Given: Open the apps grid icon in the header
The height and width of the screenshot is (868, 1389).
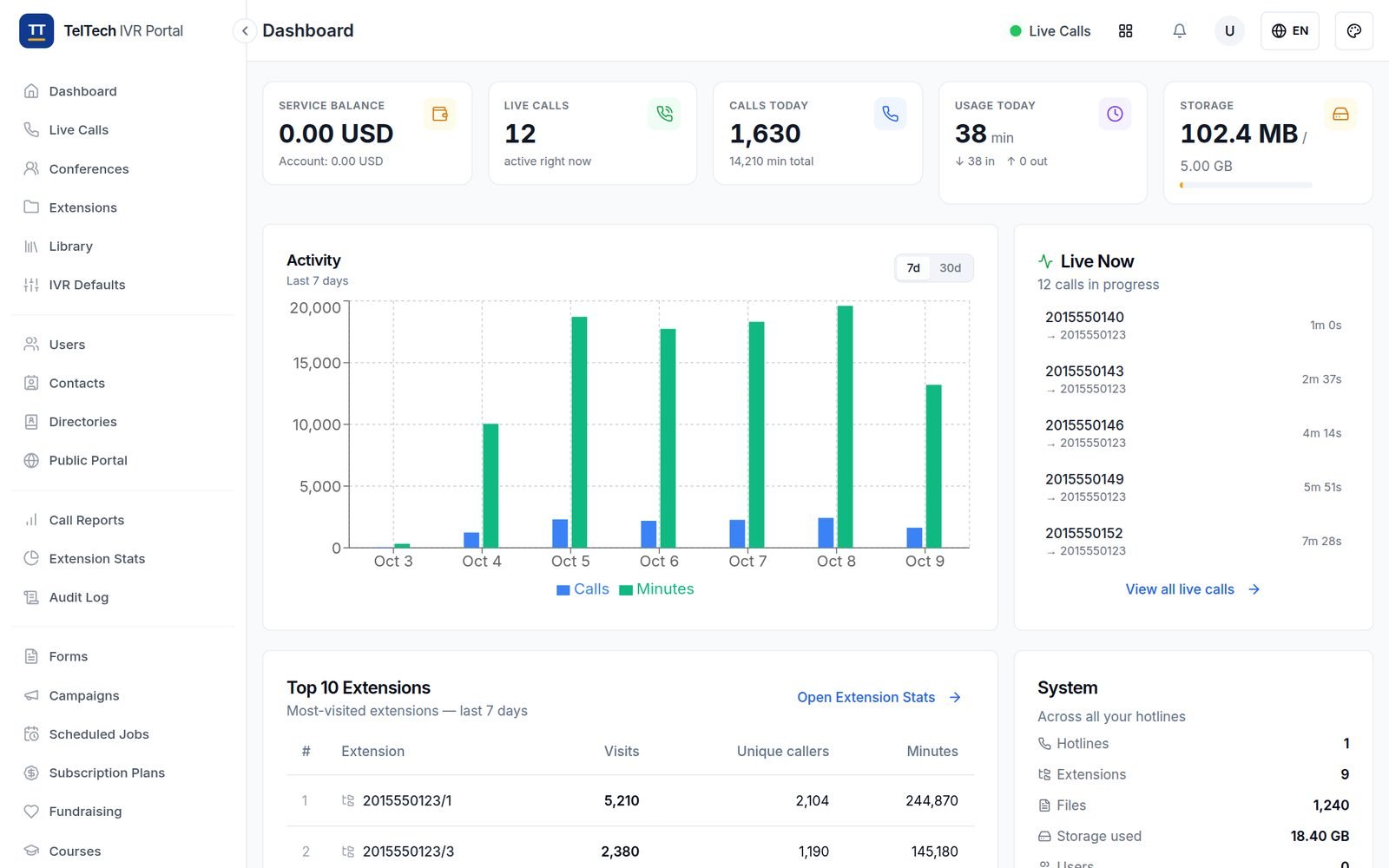Looking at the screenshot, I should (x=1125, y=31).
